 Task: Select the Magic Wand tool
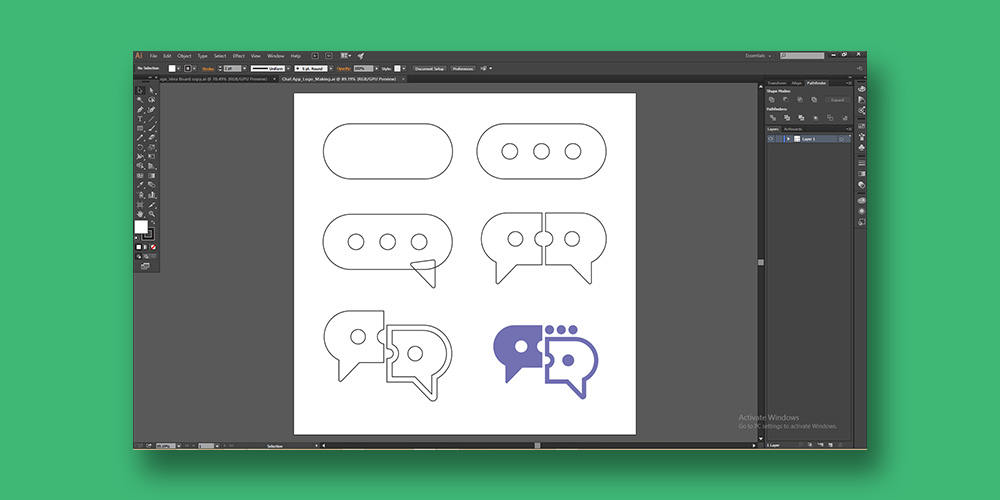[140, 99]
